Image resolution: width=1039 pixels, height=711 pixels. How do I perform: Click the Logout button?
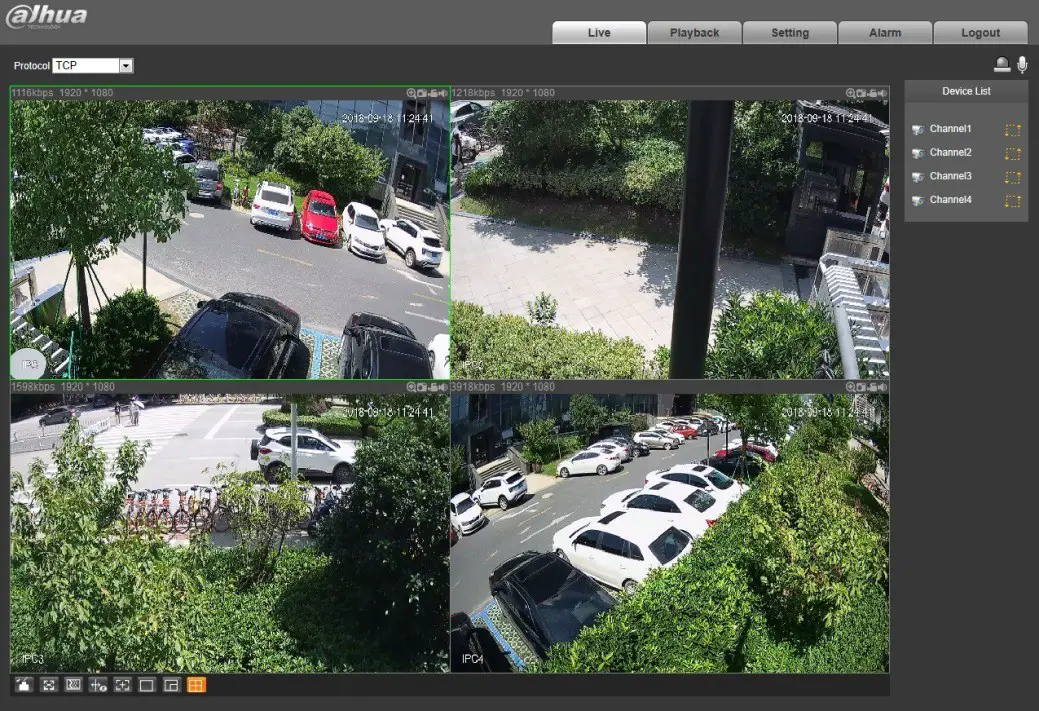[x=980, y=32]
